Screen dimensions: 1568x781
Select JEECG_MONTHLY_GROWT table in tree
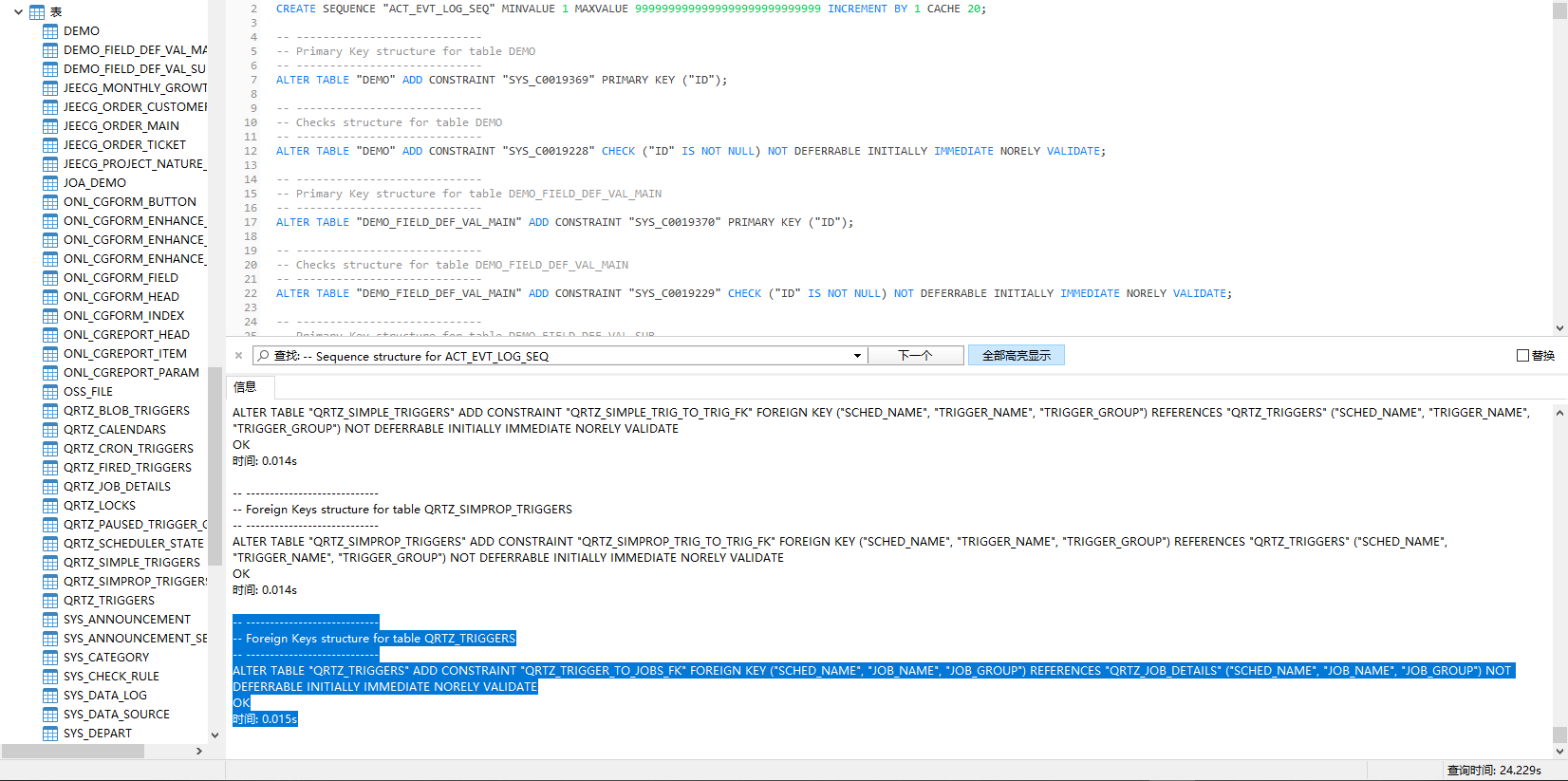click(x=136, y=88)
